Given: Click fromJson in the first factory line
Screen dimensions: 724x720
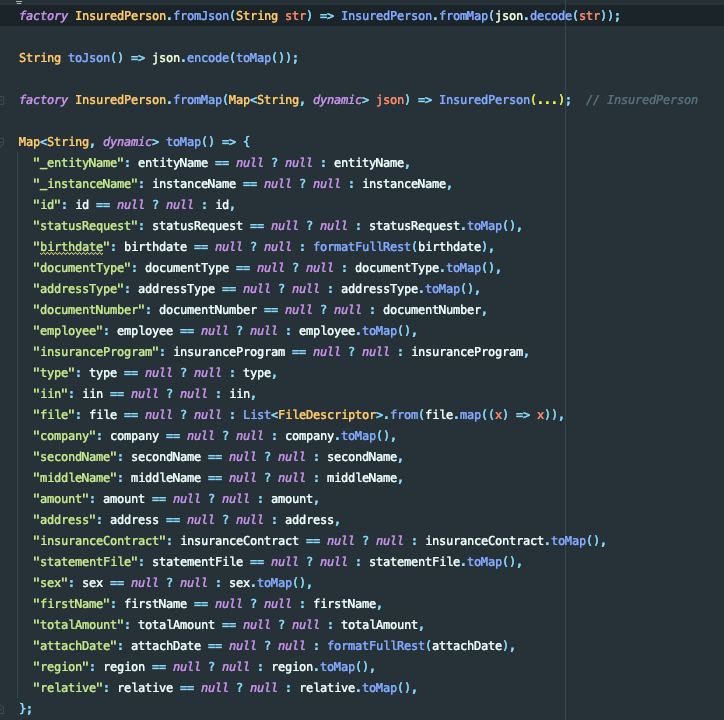Looking at the screenshot, I should point(201,16).
